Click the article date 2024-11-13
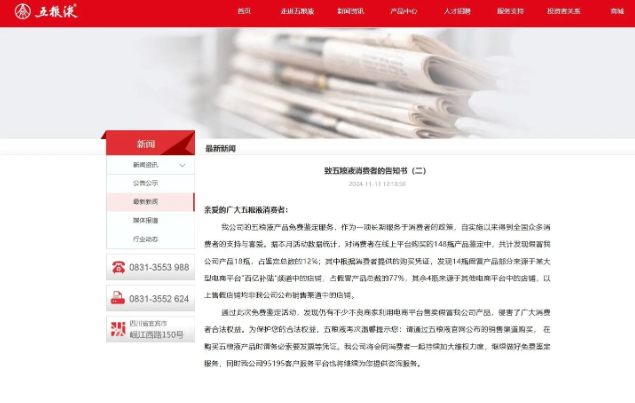635x403 pixels. point(377,184)
